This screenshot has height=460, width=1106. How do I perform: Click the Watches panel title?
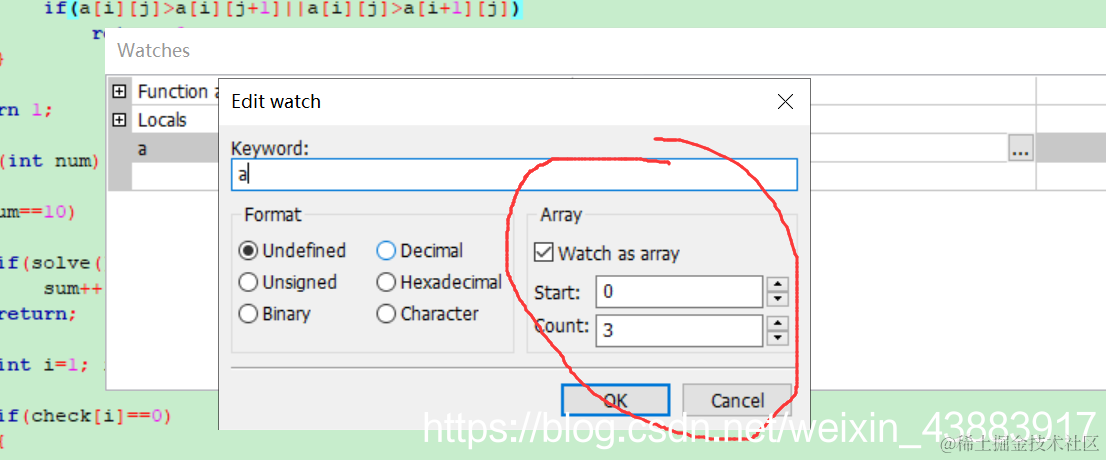pos(153,51)
